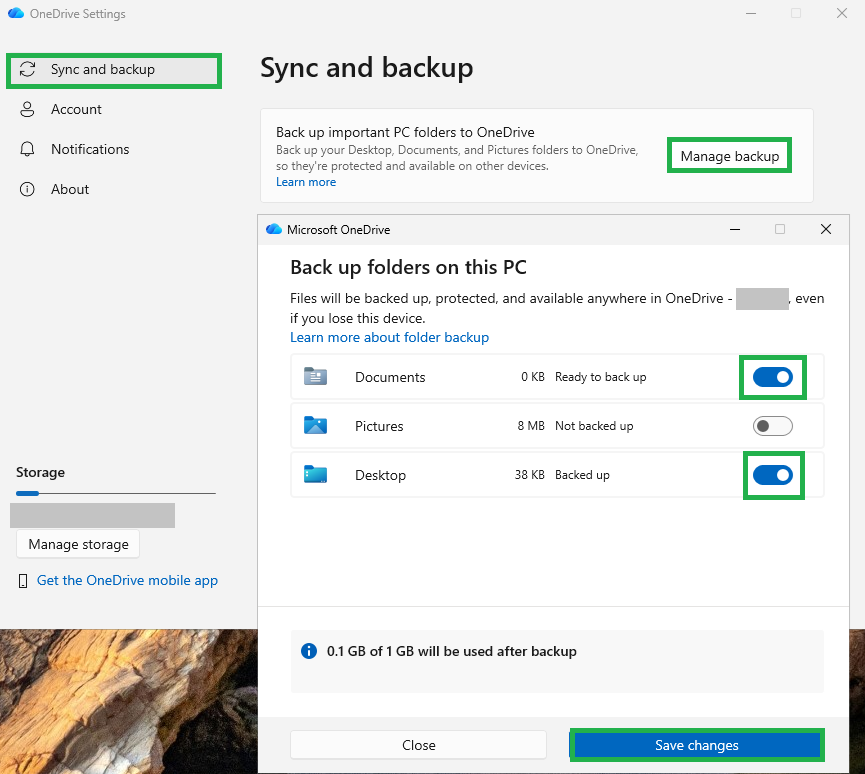Open Notifications settings

click(x=90, y=149)
